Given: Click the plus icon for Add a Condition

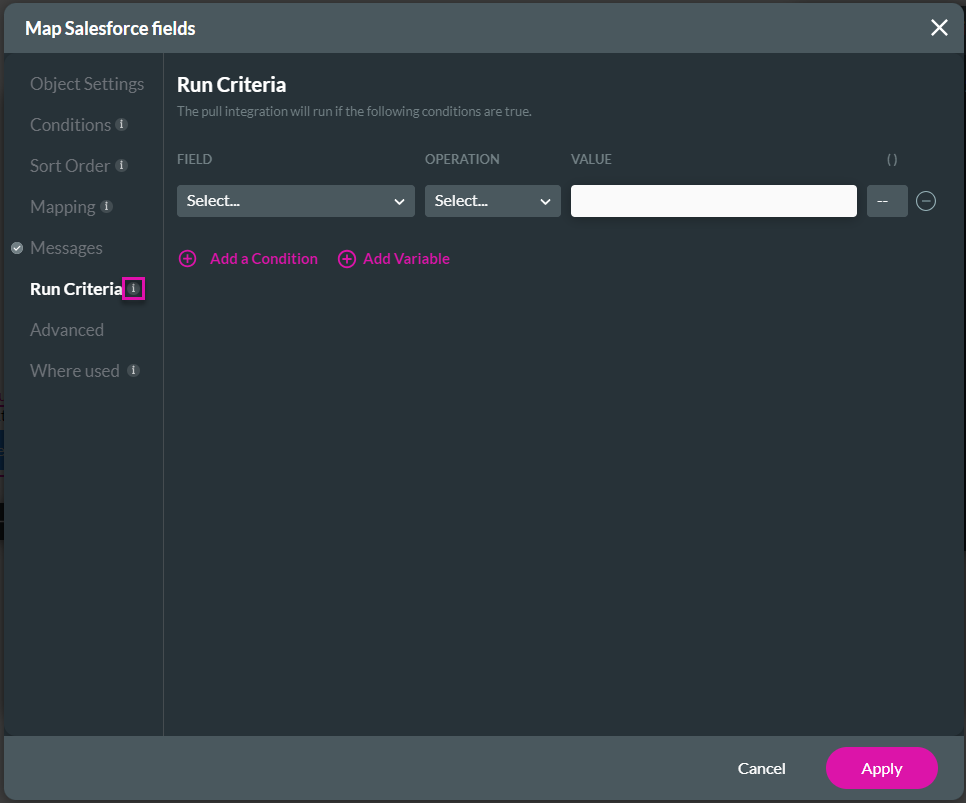Looking at the screenshot, I should point(187,259).
